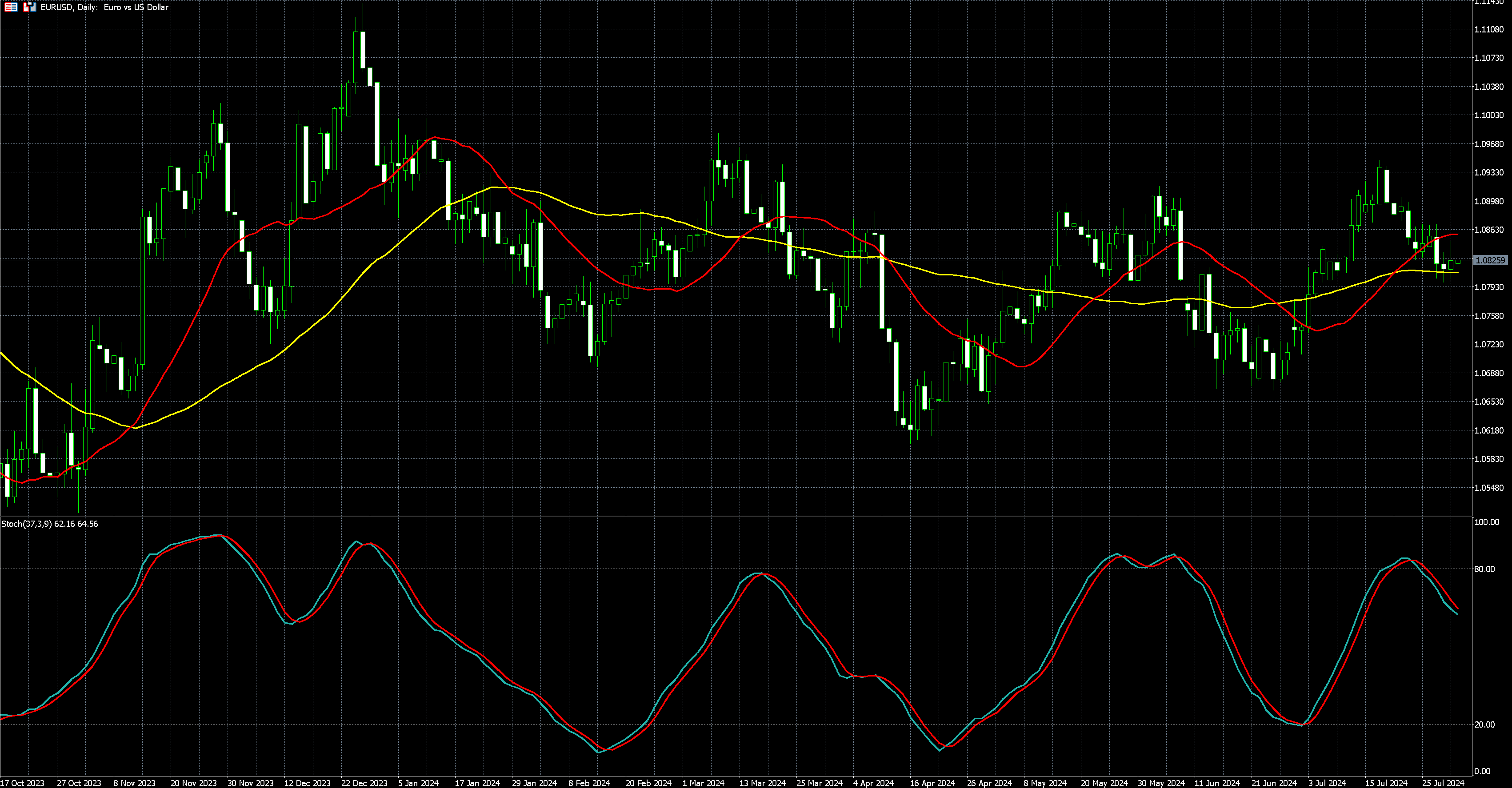The width and height of the screenshot is (1512, 788).
Task: Click the 1.05480 price scale label
Action: point(1488,488)
